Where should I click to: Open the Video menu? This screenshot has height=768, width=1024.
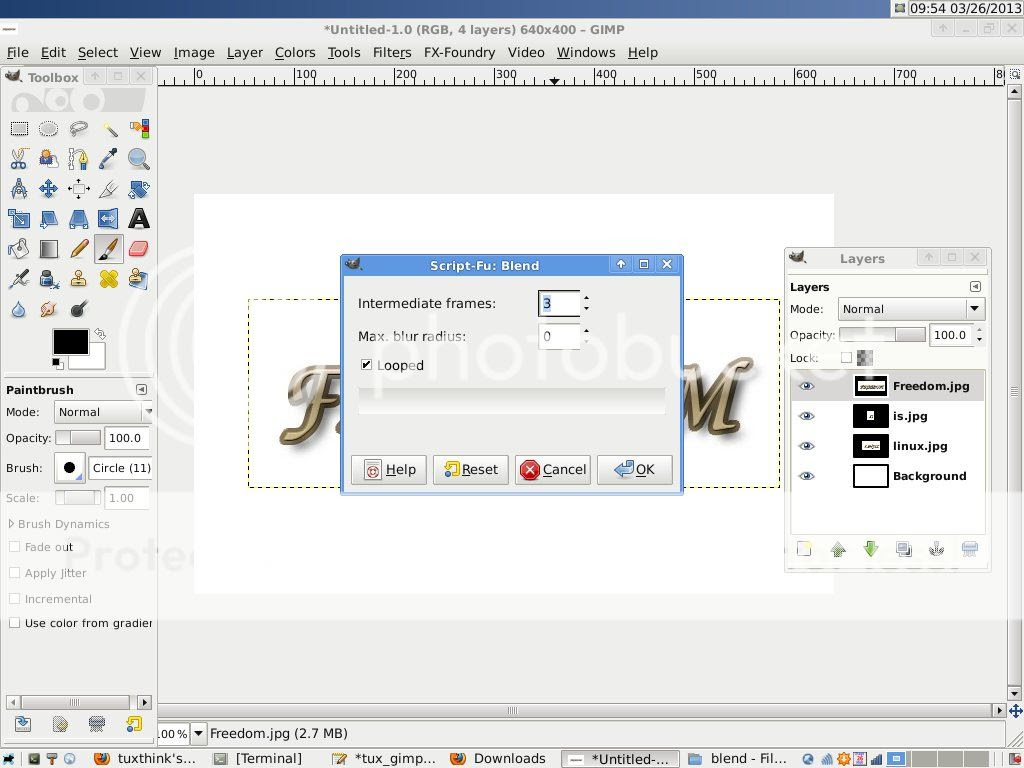point(526,52)
